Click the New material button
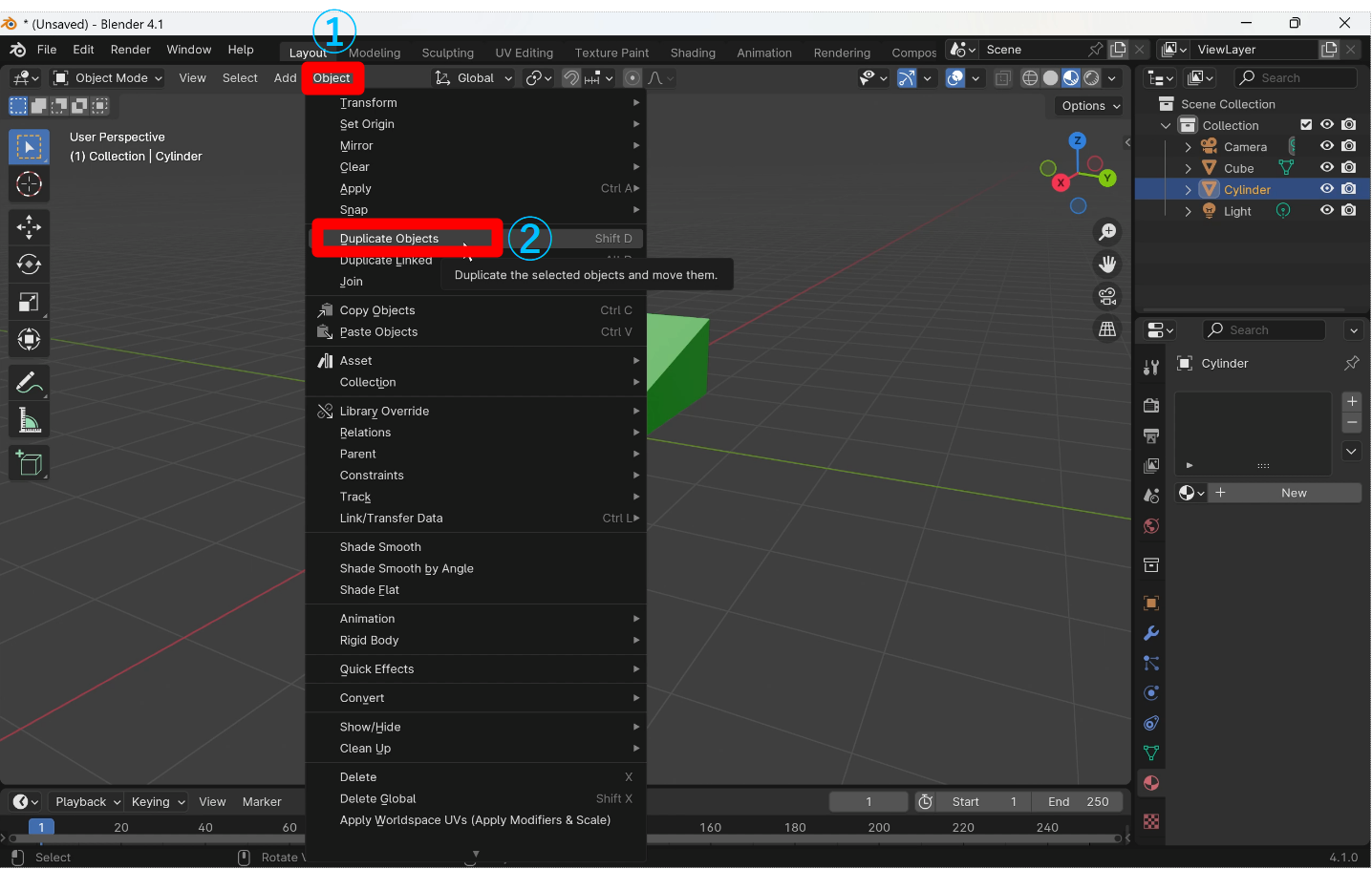Image resolution: width=1372 pixels, height=869 pixels. click(x=1284, y=493)
